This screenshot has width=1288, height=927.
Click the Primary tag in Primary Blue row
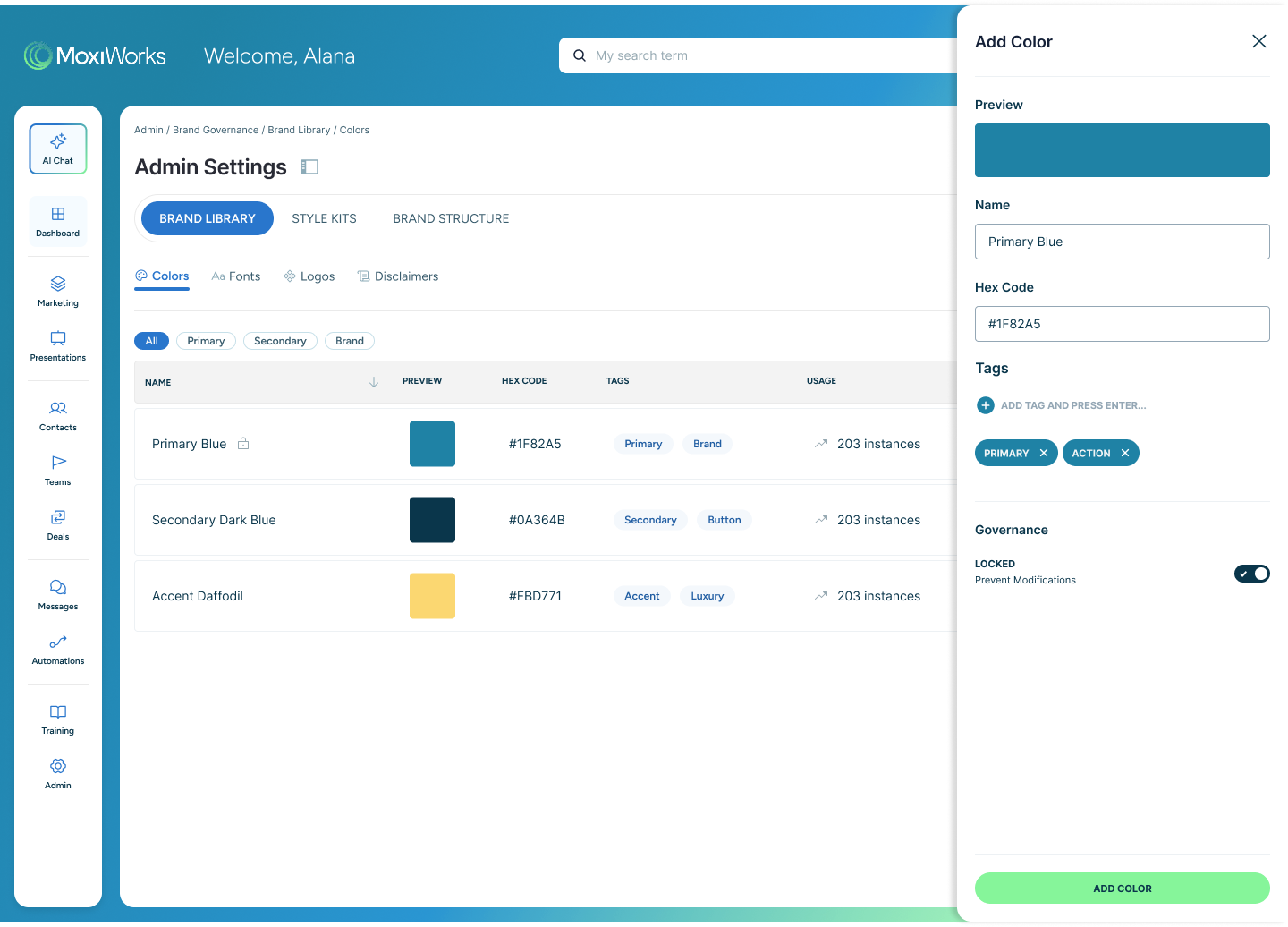point(643,444)
